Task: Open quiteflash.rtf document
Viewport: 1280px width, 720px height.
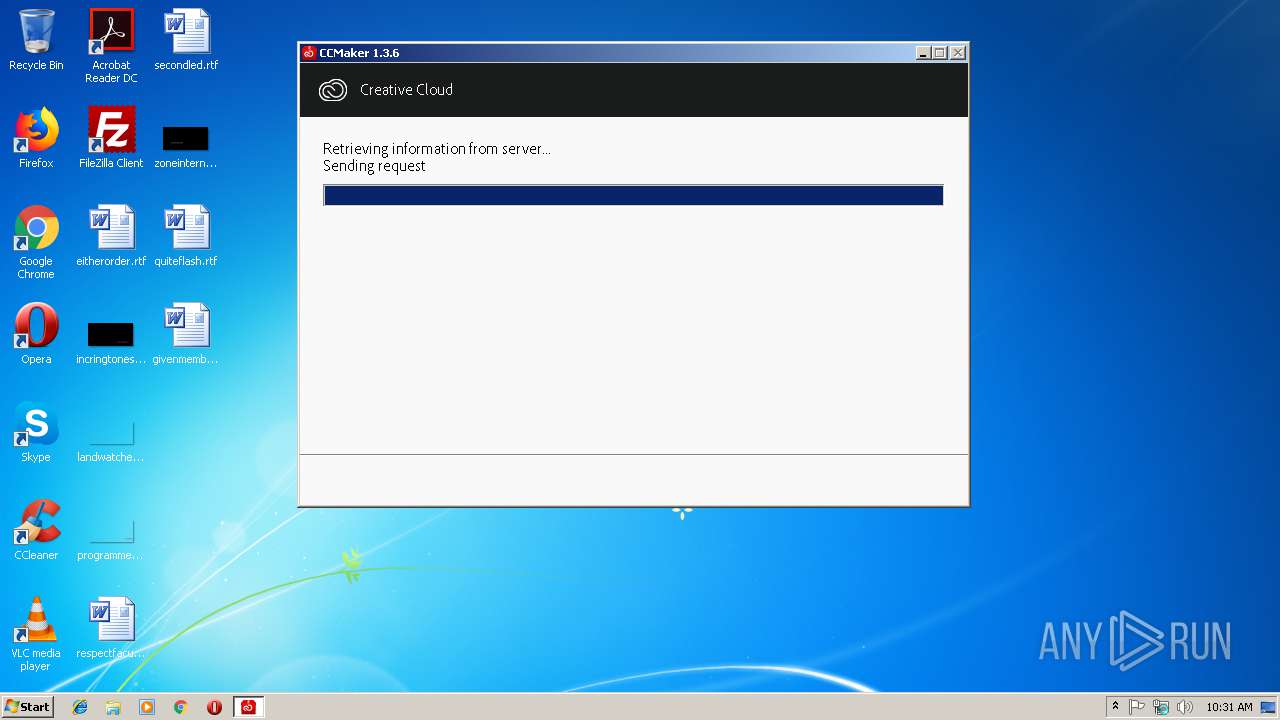Action: pos(186,236)
